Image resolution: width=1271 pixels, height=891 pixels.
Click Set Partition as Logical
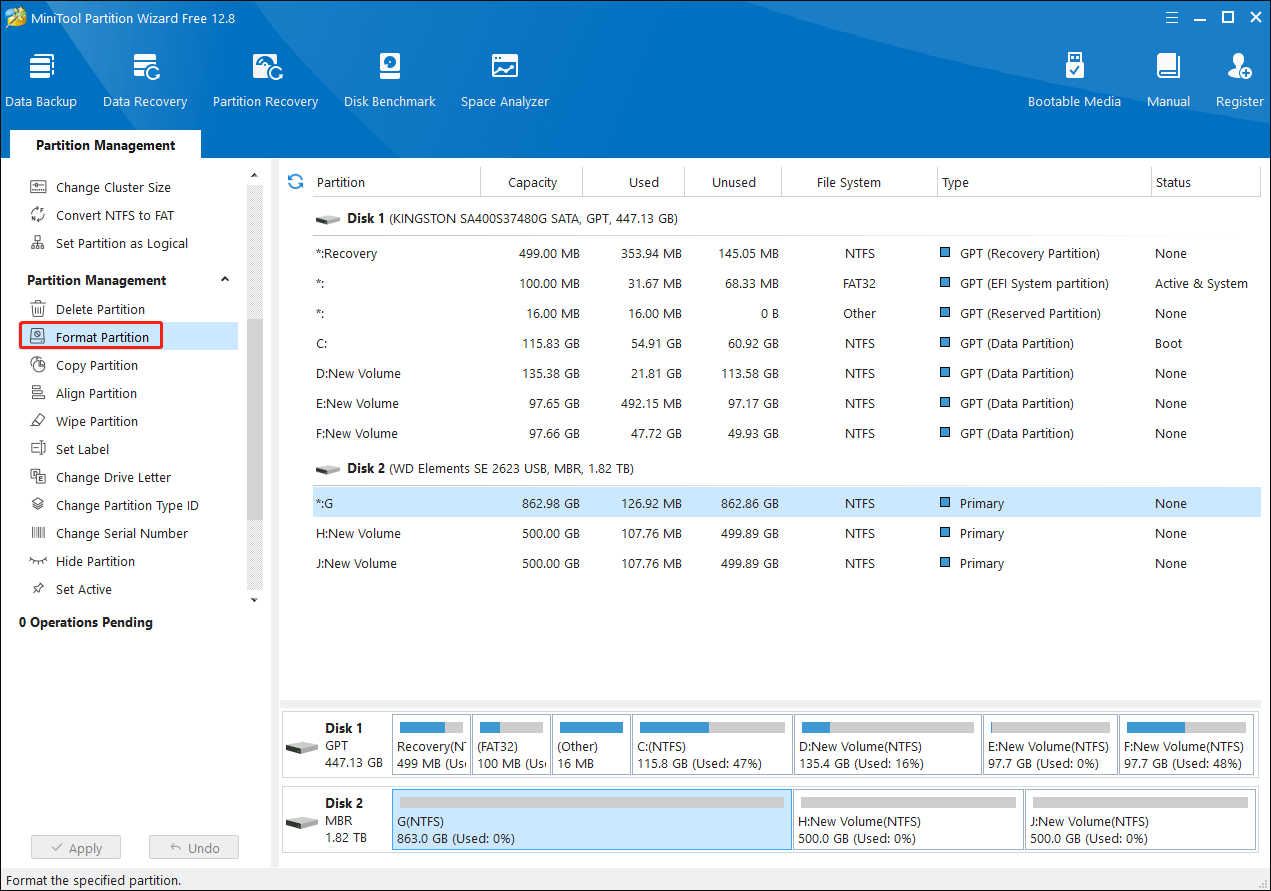pyautogui.click(x=108, y=243)
